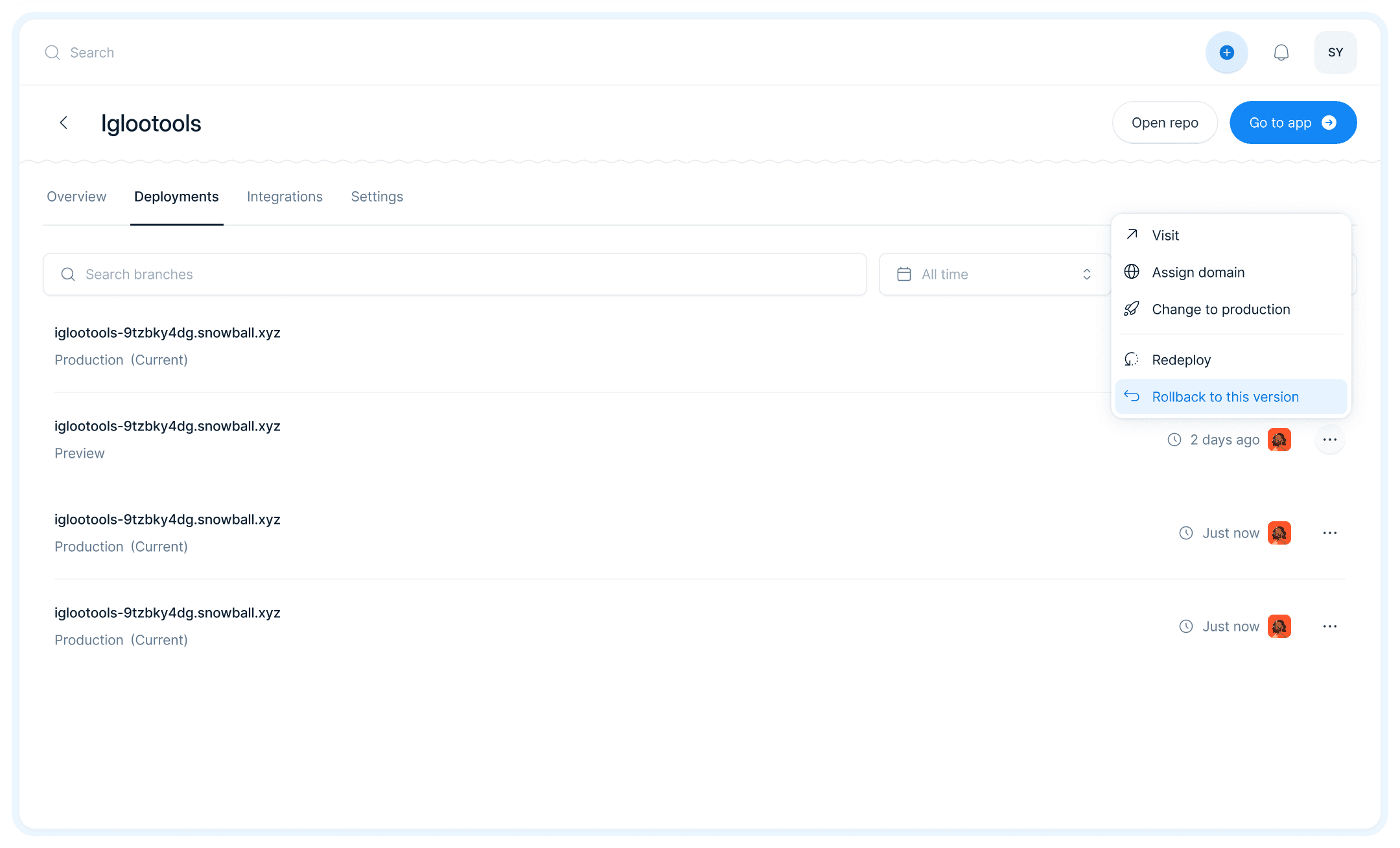Viewport: 1400px width, 848px height.
Task: Select the search magnifier icon
Action: point(53,53)
